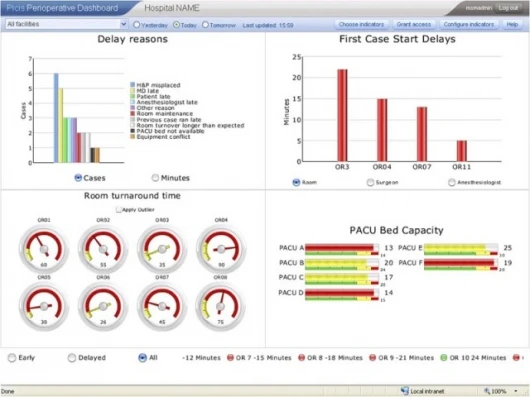Click the PACU F capacity bar
Viewport: 530px width, 397px height.
coord(461,264)
